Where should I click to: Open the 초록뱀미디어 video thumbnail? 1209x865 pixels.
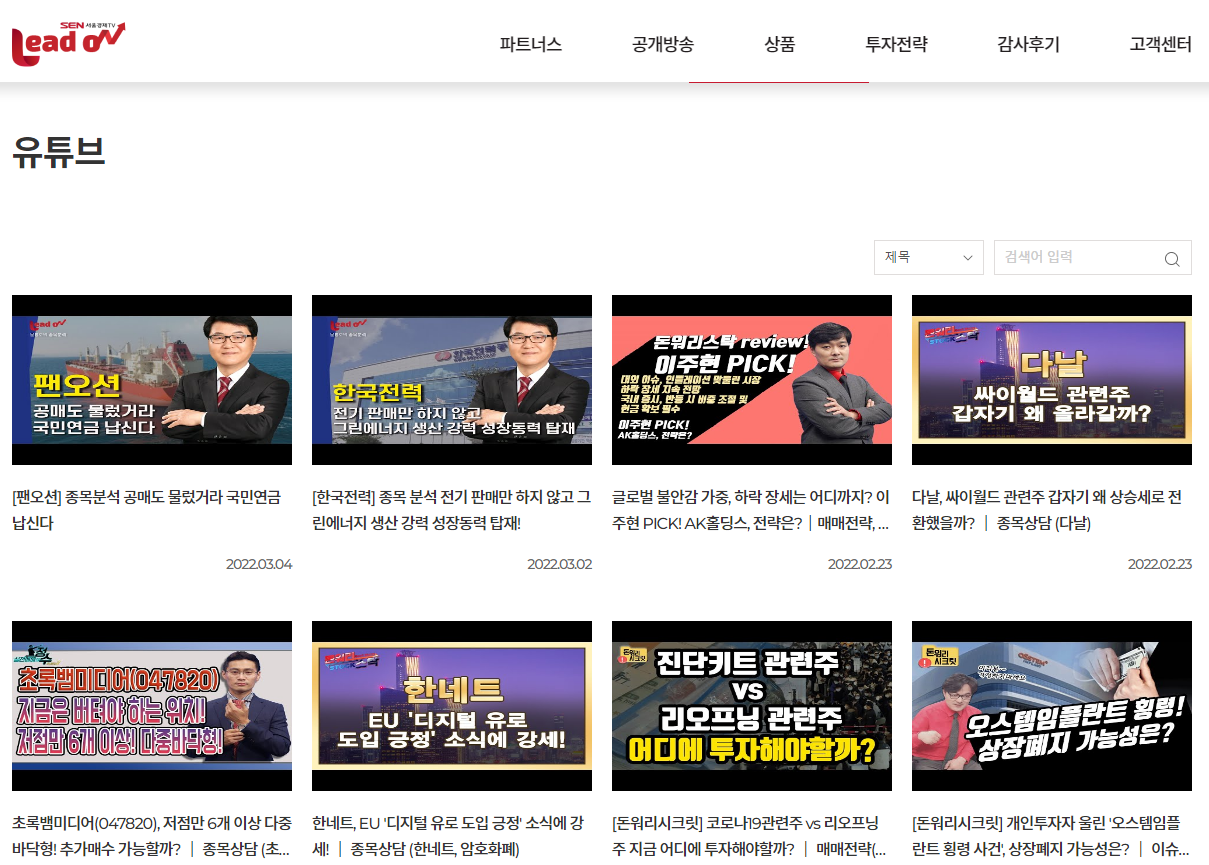click(152, 706)
